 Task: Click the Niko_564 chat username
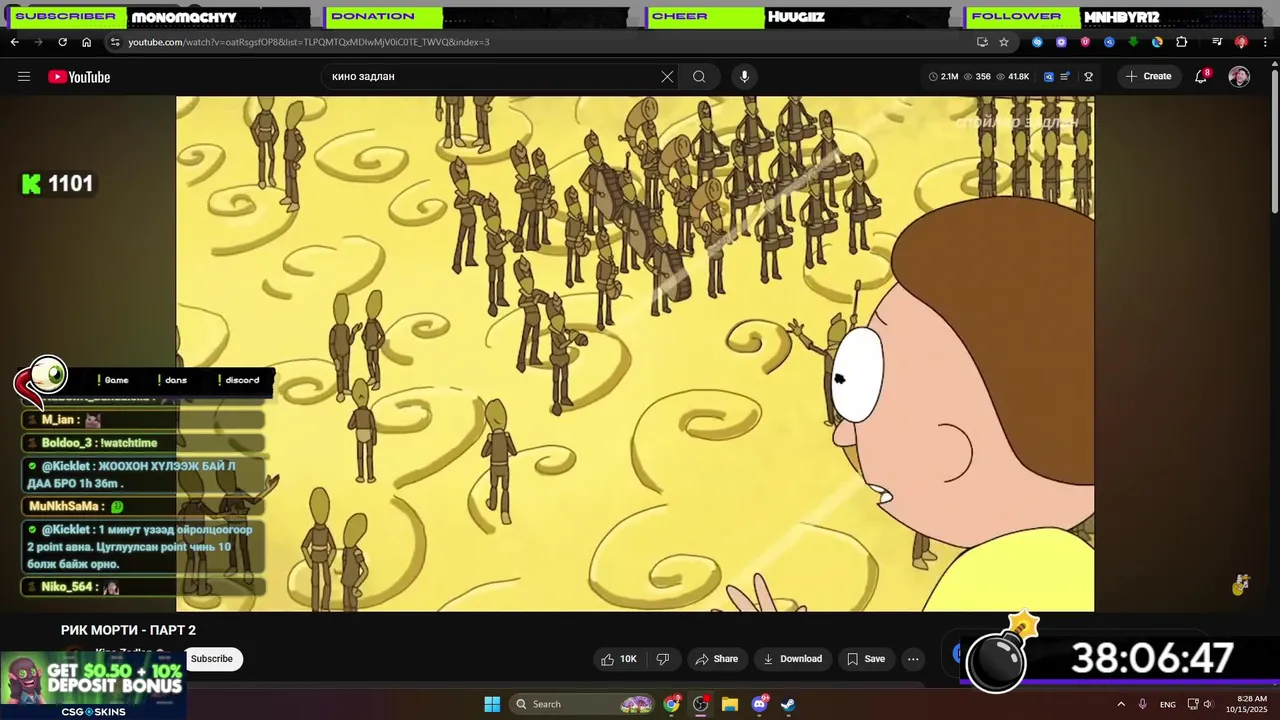click(x=67, y=587)
